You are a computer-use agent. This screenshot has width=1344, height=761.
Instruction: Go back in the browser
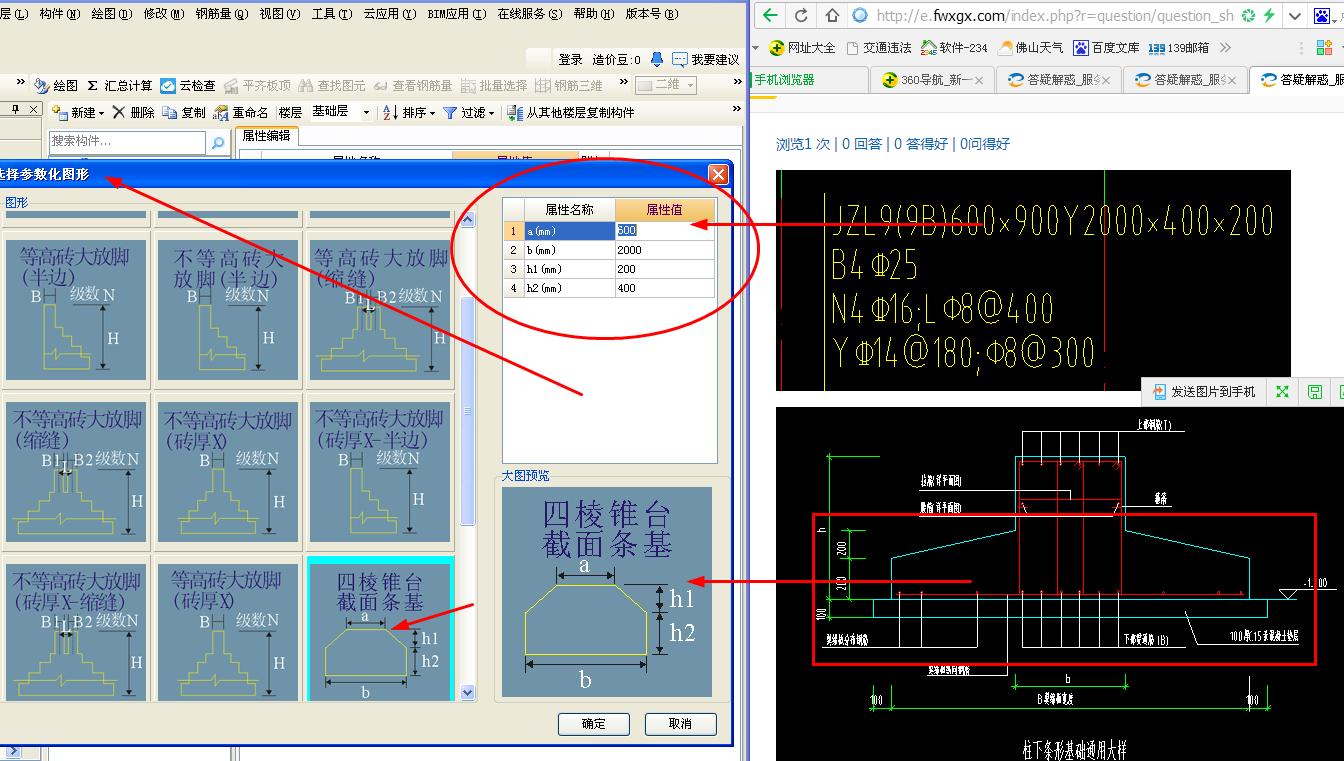(x=769, y=16)
